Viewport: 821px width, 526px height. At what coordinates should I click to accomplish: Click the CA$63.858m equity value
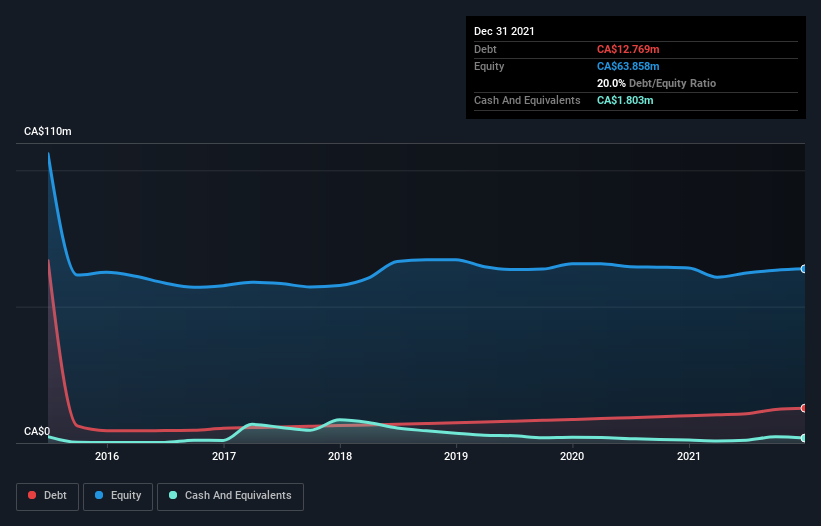click(x=628, y=66)
